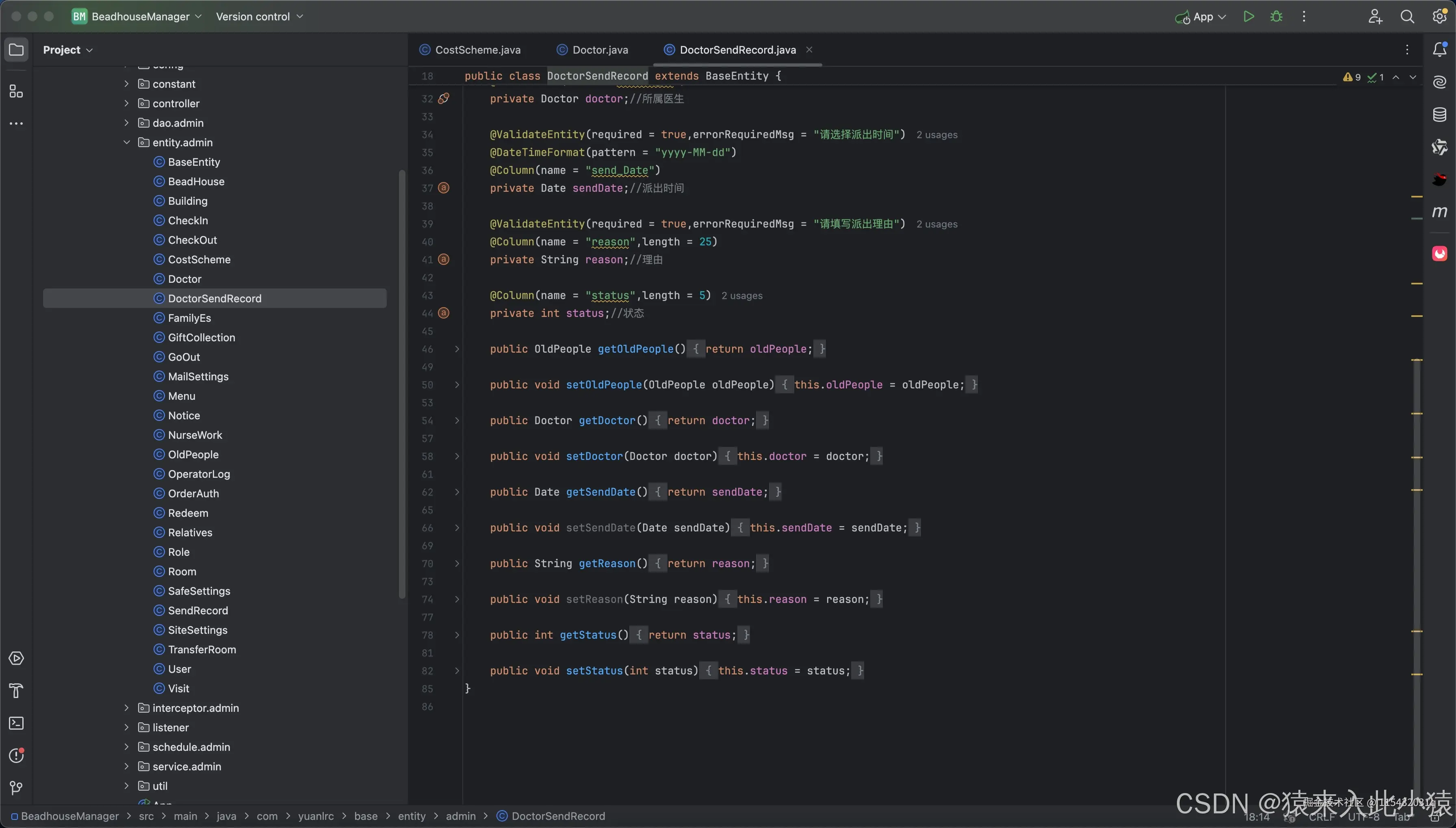
Task: Open the Structure tool window
Action: pyautogui.click(x=17, y=91)
